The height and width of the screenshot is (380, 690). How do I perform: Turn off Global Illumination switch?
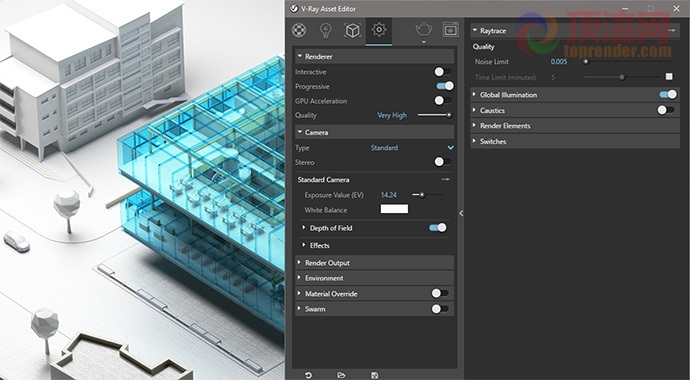click(x=668, y=95)
